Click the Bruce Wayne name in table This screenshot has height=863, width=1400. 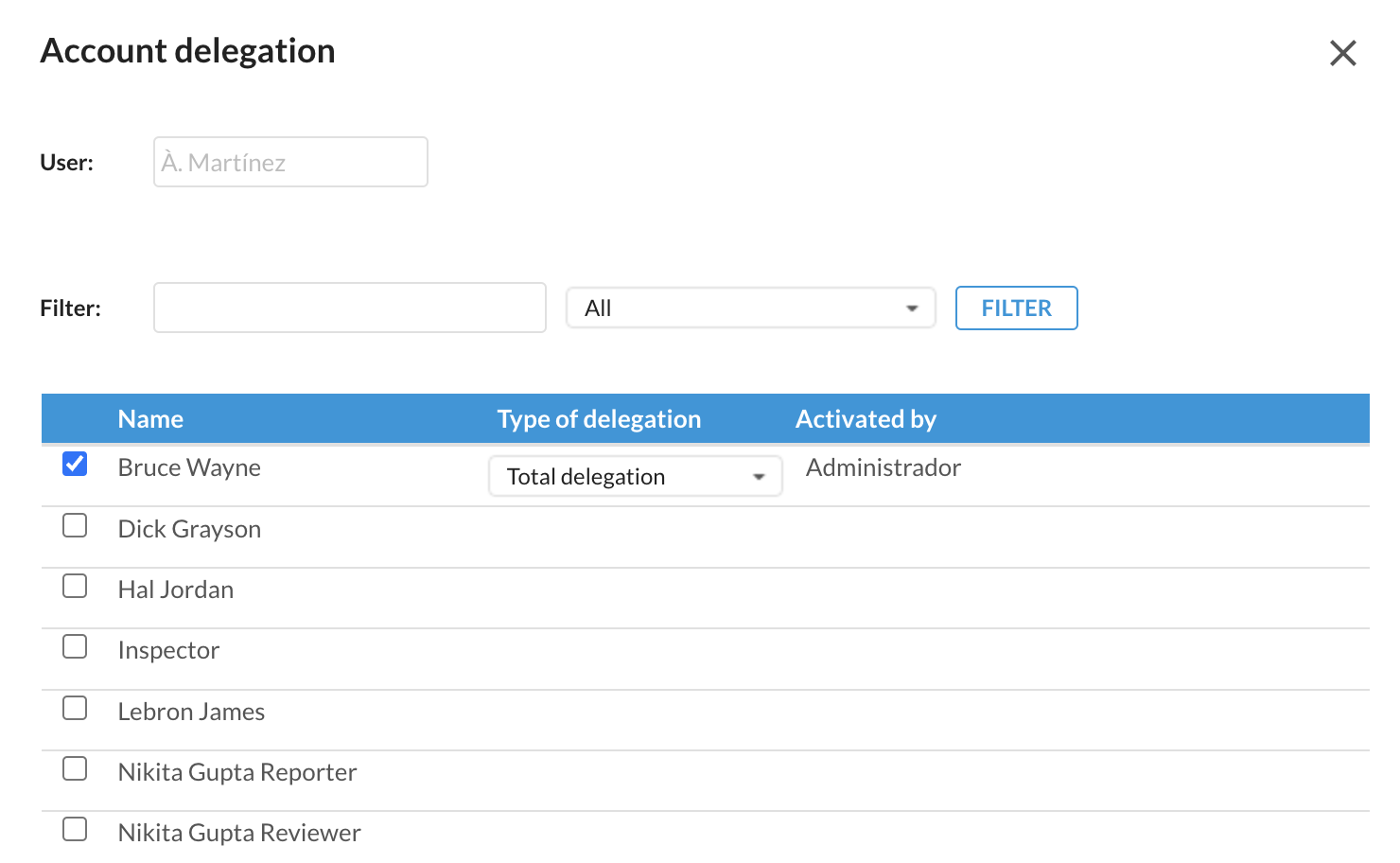189,467
